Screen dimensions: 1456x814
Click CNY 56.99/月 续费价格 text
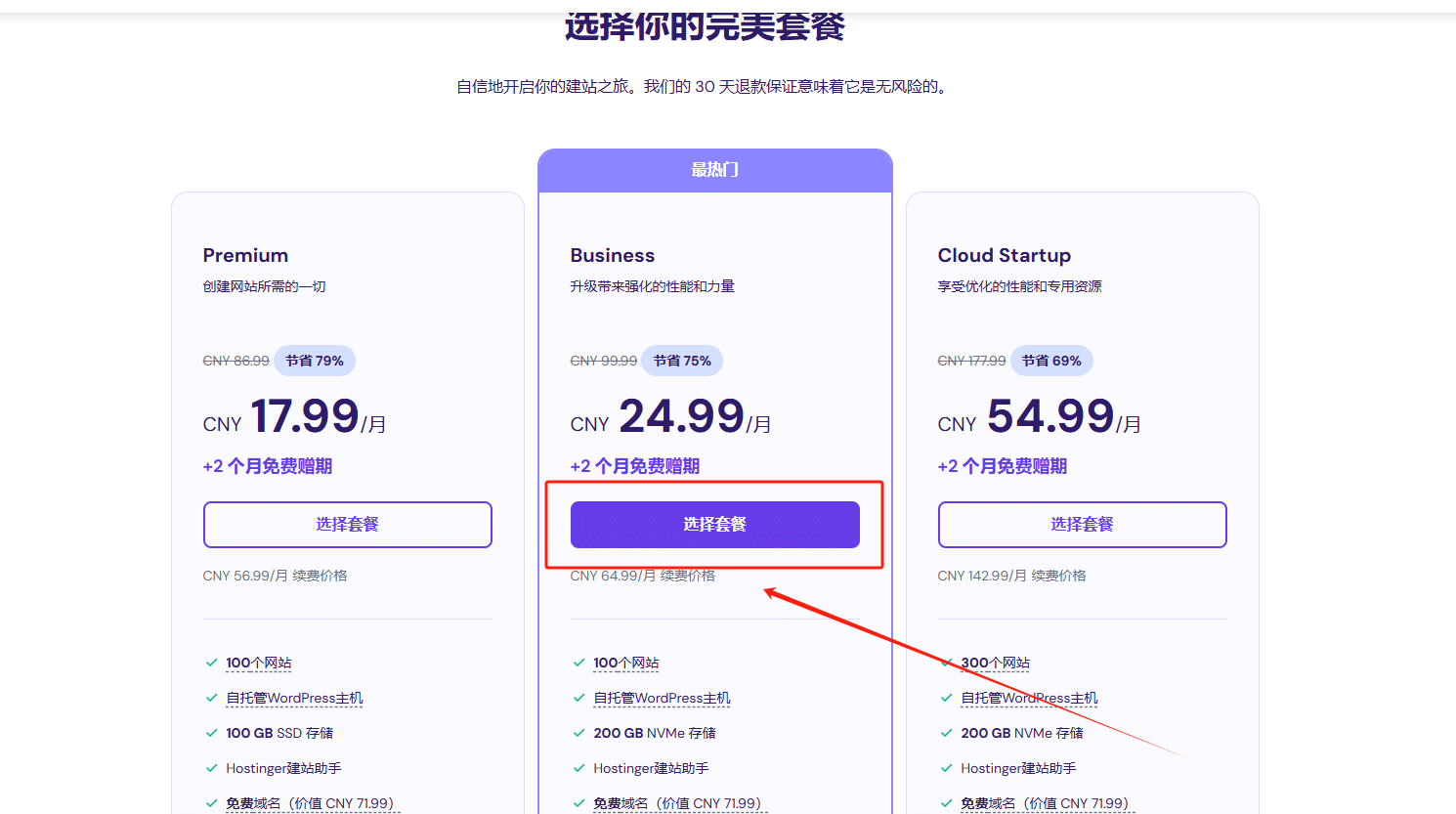click(276, 576)
